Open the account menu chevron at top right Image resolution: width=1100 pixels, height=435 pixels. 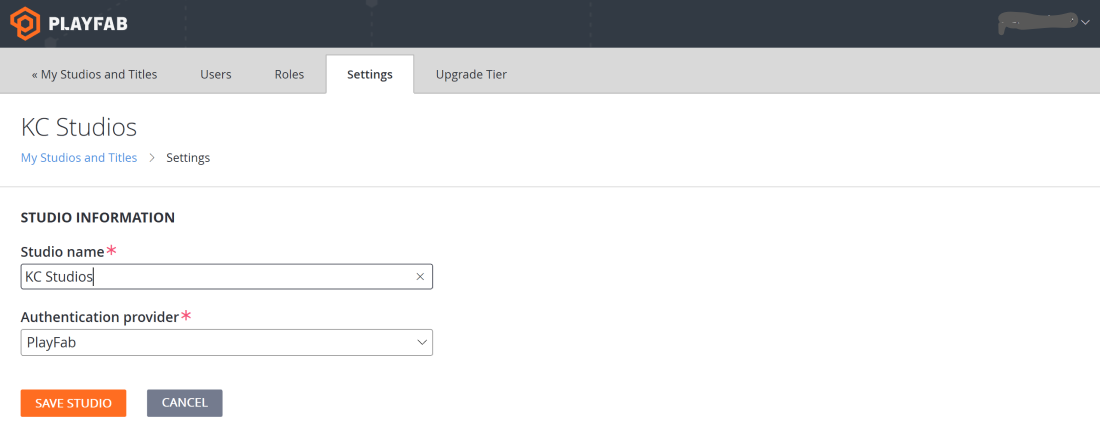(x=1085, y=22)
